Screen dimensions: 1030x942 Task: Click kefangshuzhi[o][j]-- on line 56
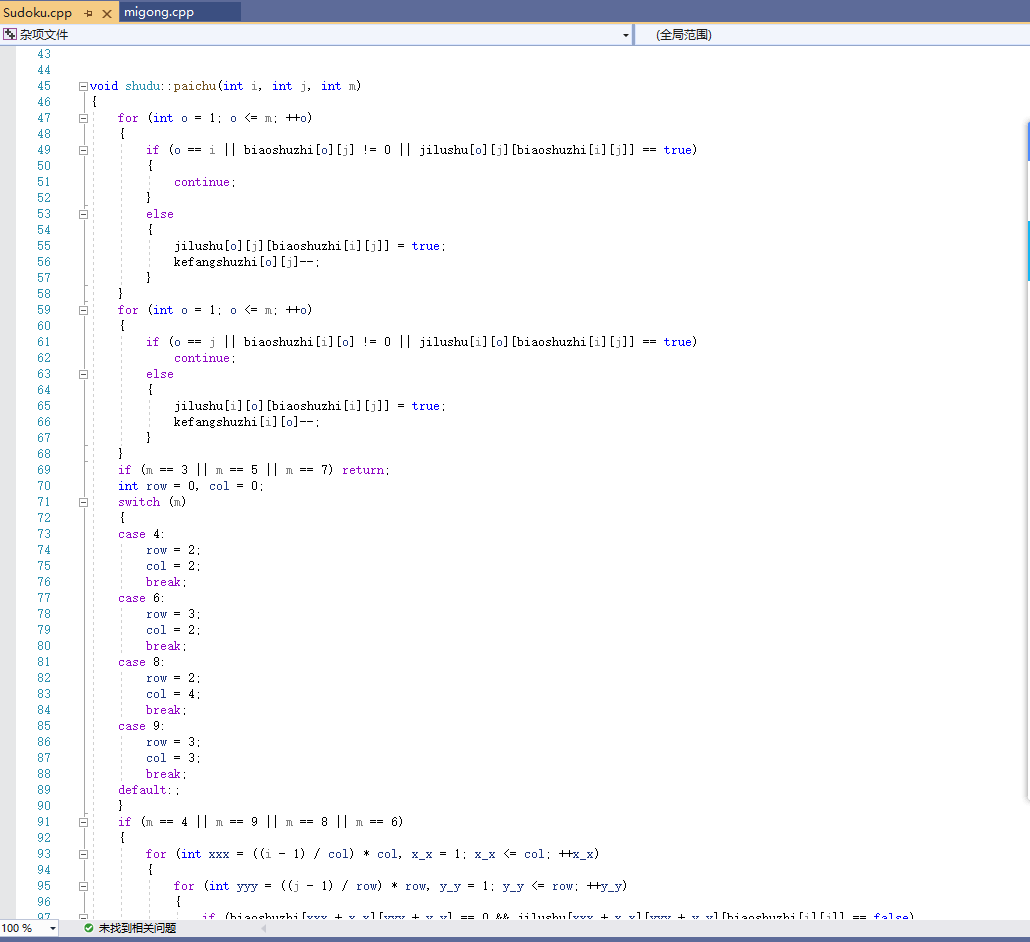coord(246,262)
